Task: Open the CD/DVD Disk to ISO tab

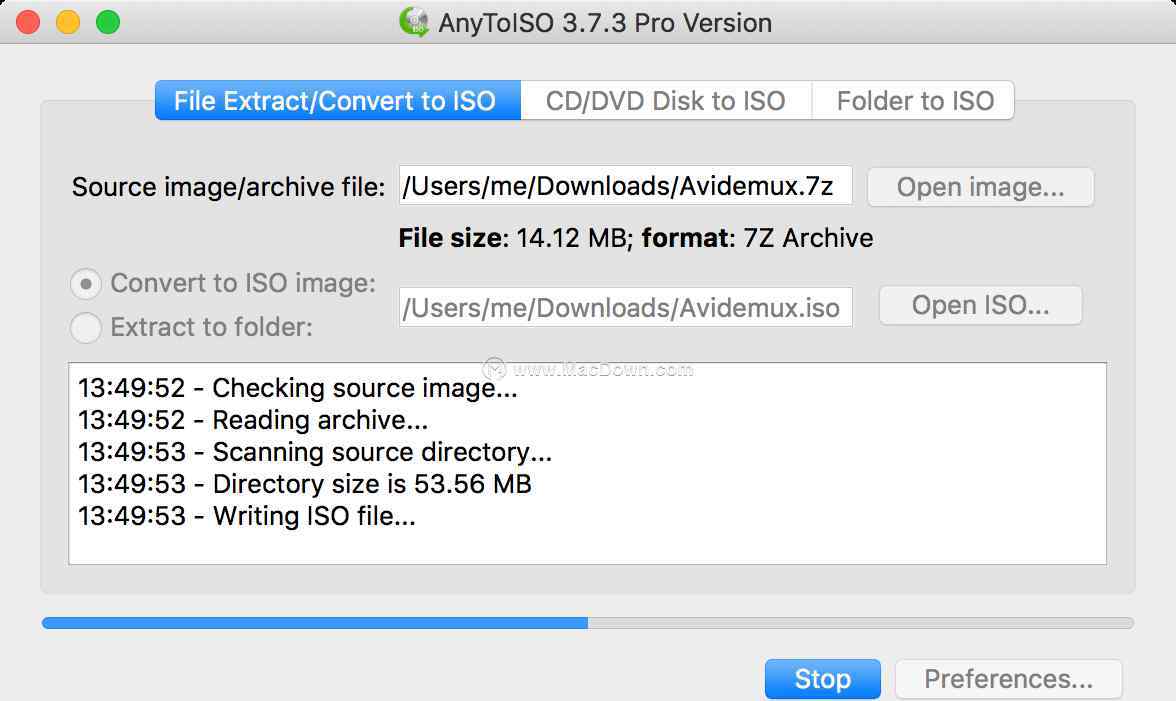Action: (666, 100)
